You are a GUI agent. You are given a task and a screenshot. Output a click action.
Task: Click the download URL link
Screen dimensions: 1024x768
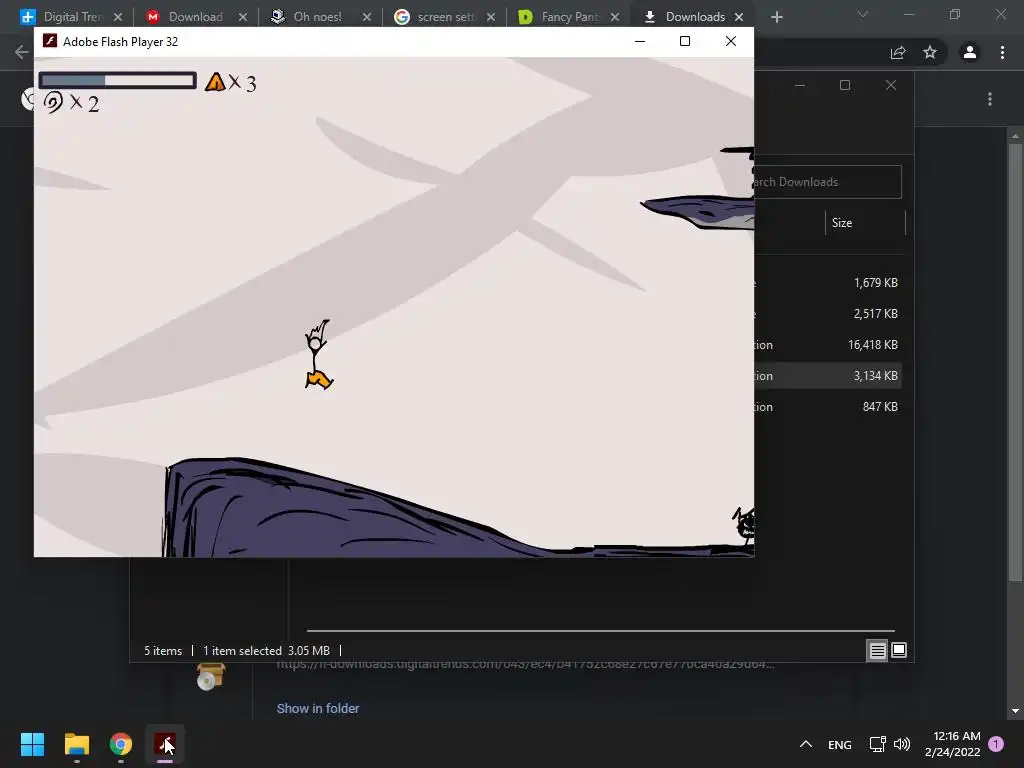525,665
